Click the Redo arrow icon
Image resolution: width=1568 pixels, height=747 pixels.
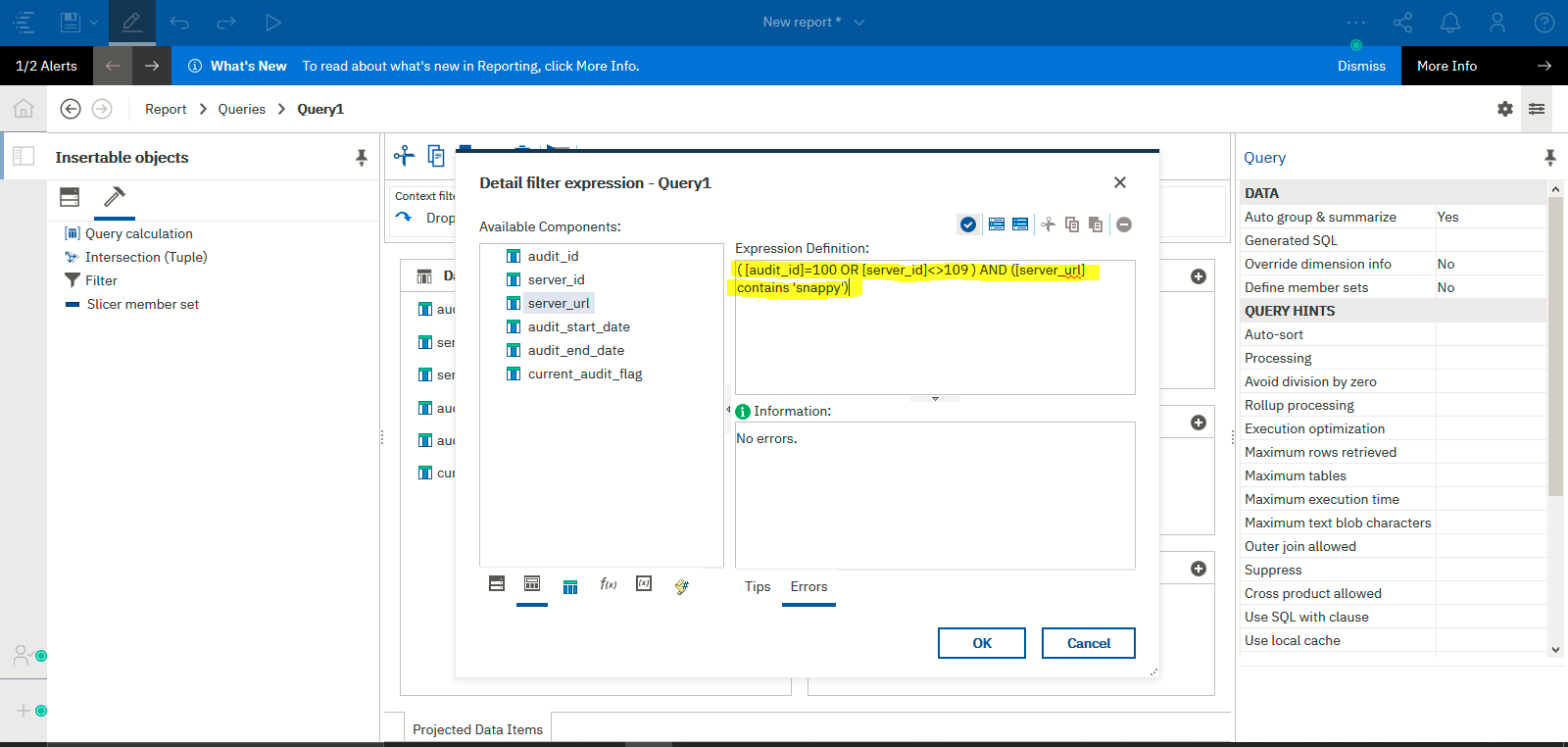(226, 23)
